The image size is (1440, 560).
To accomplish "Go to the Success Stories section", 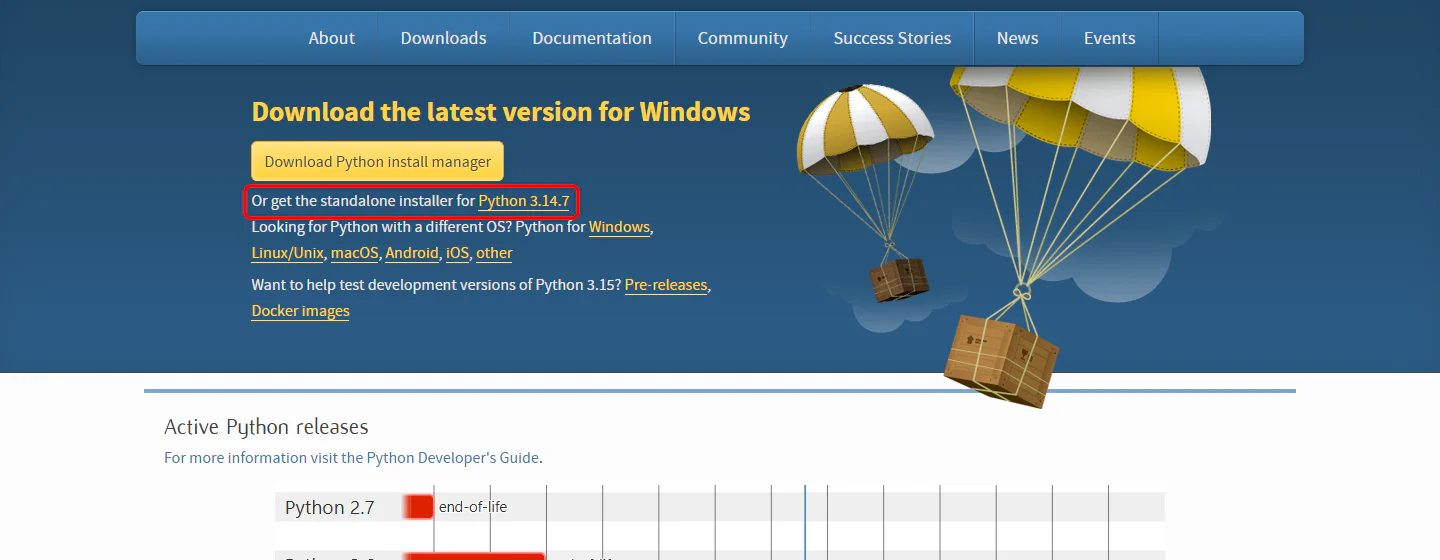I will pos(892,38).
